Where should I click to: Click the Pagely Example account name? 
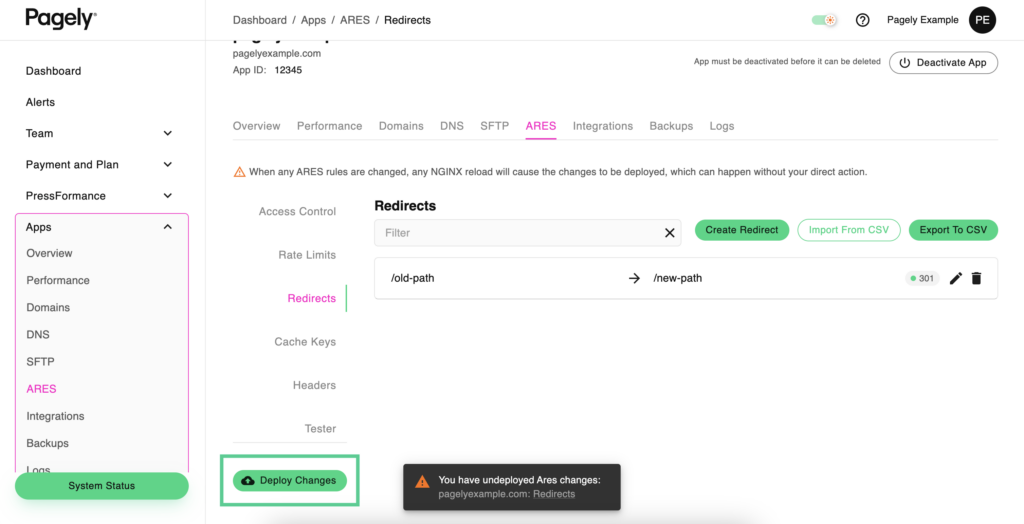tap(923, 20)
